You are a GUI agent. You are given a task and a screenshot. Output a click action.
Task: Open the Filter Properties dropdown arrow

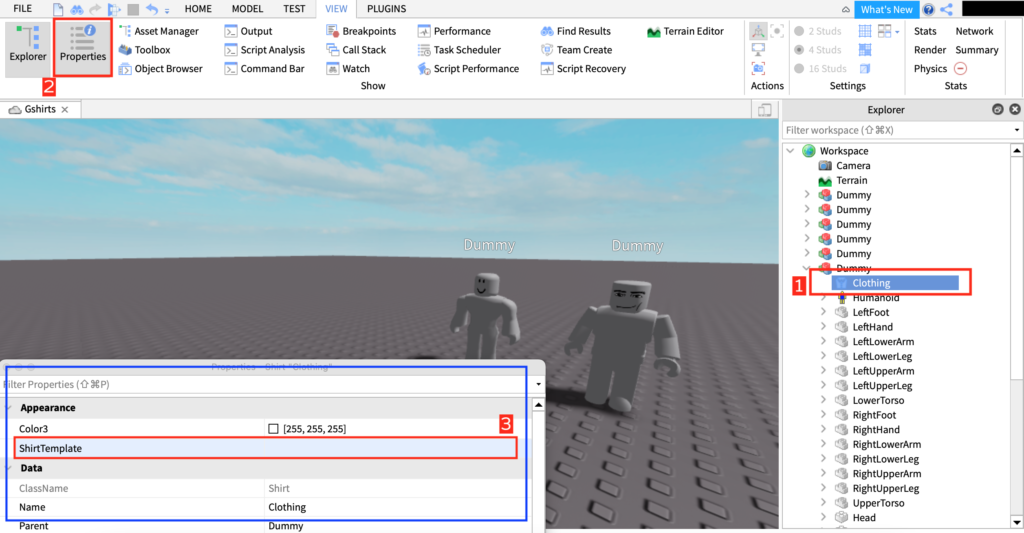pos(538,384)
